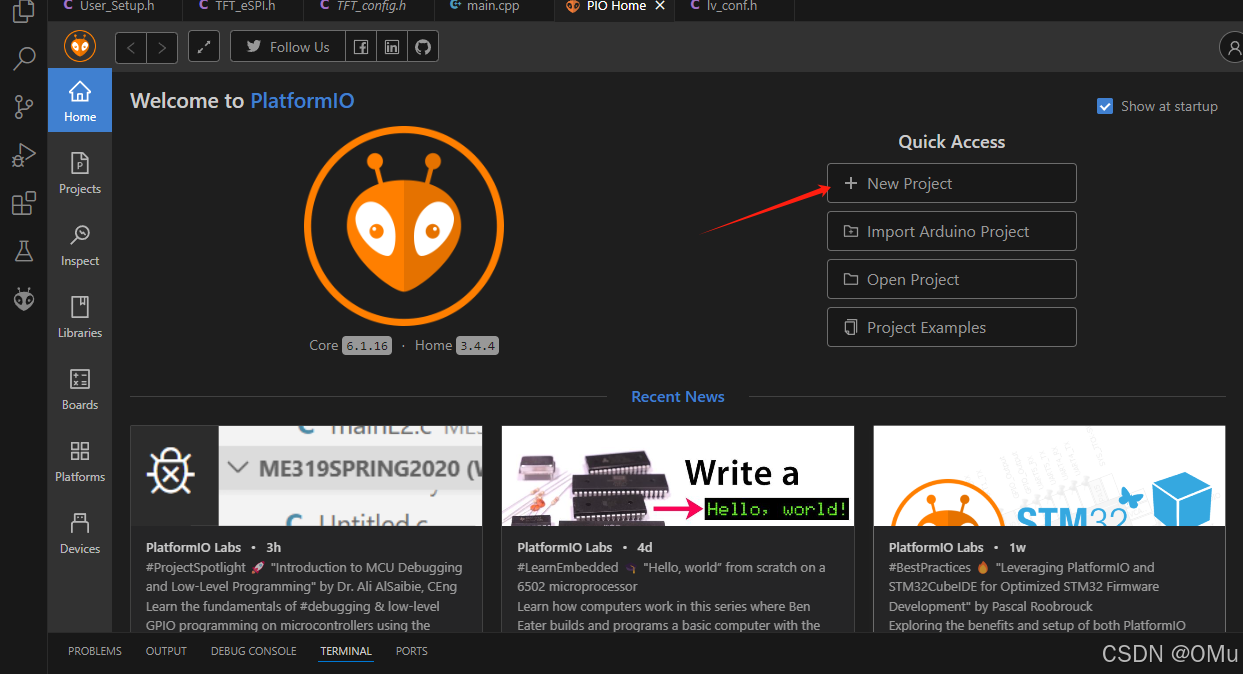This screenshot has width=1243, height=674.
Task: Open the PORTS panel tab
Action: coord(411,651)
